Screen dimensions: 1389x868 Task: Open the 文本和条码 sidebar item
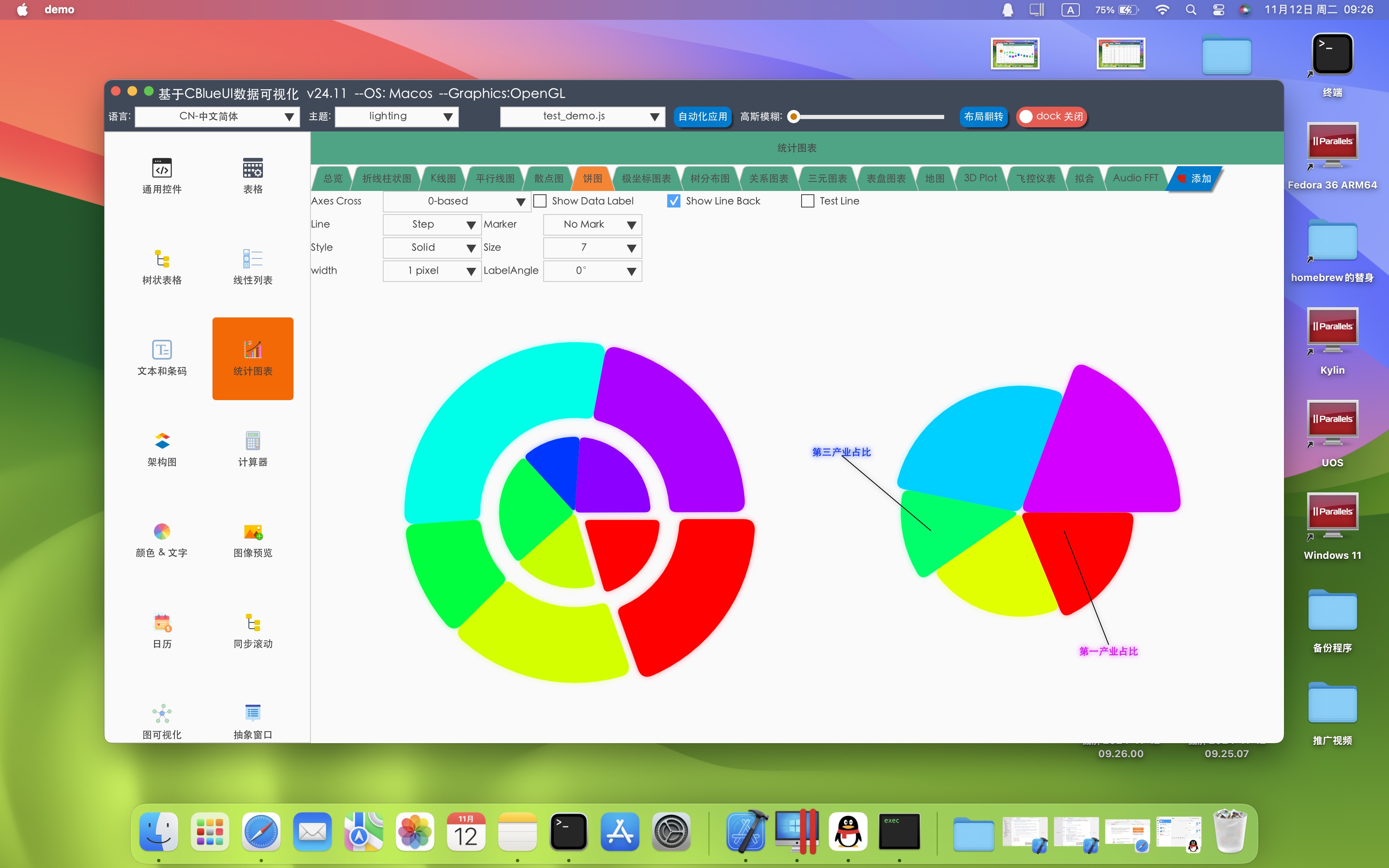(x=162, y=358)
